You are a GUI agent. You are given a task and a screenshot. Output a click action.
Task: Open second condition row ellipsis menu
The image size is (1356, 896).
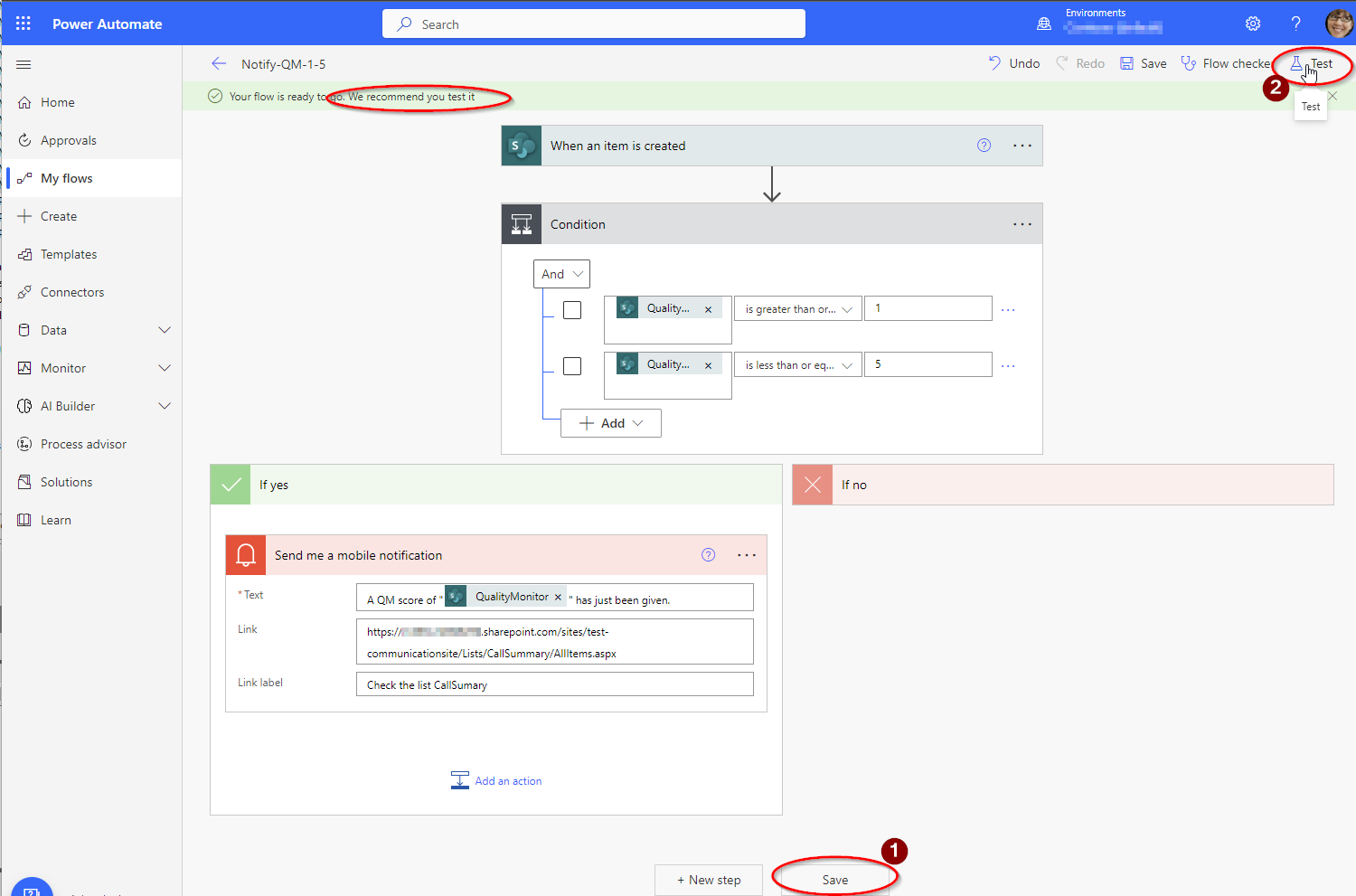(x=1009, y=366)
